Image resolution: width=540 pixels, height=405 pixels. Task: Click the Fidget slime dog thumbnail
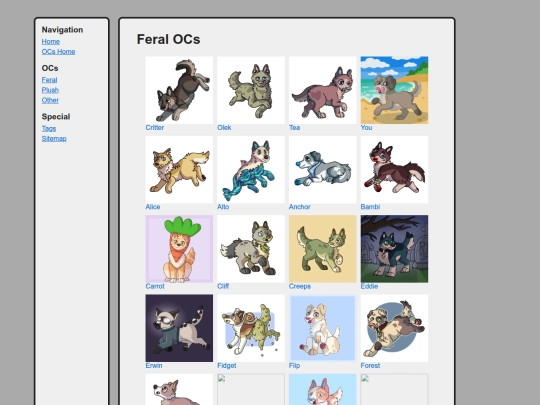[251, 328]
